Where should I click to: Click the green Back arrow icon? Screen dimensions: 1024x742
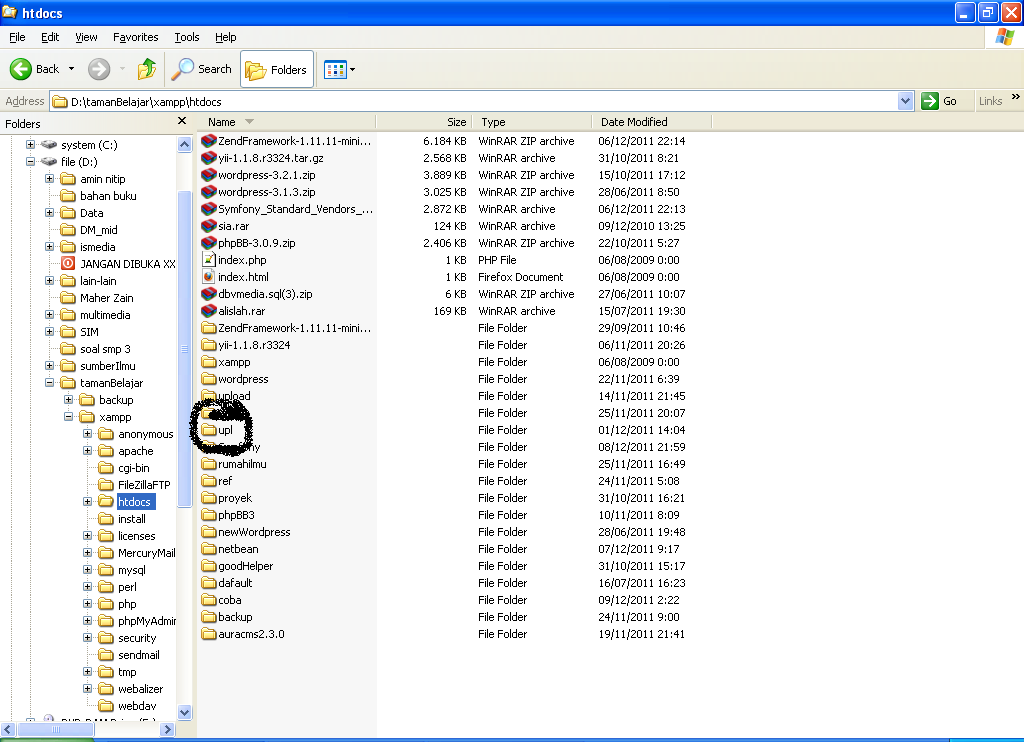click(21, 69)
